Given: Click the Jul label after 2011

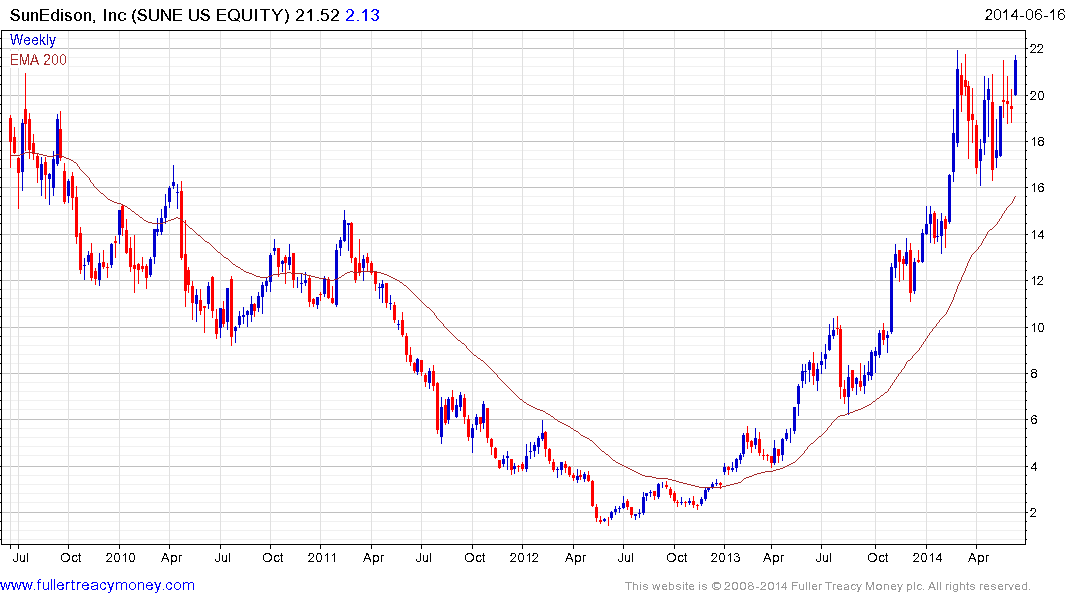Looking at the screenshot, I should [424, 557].
